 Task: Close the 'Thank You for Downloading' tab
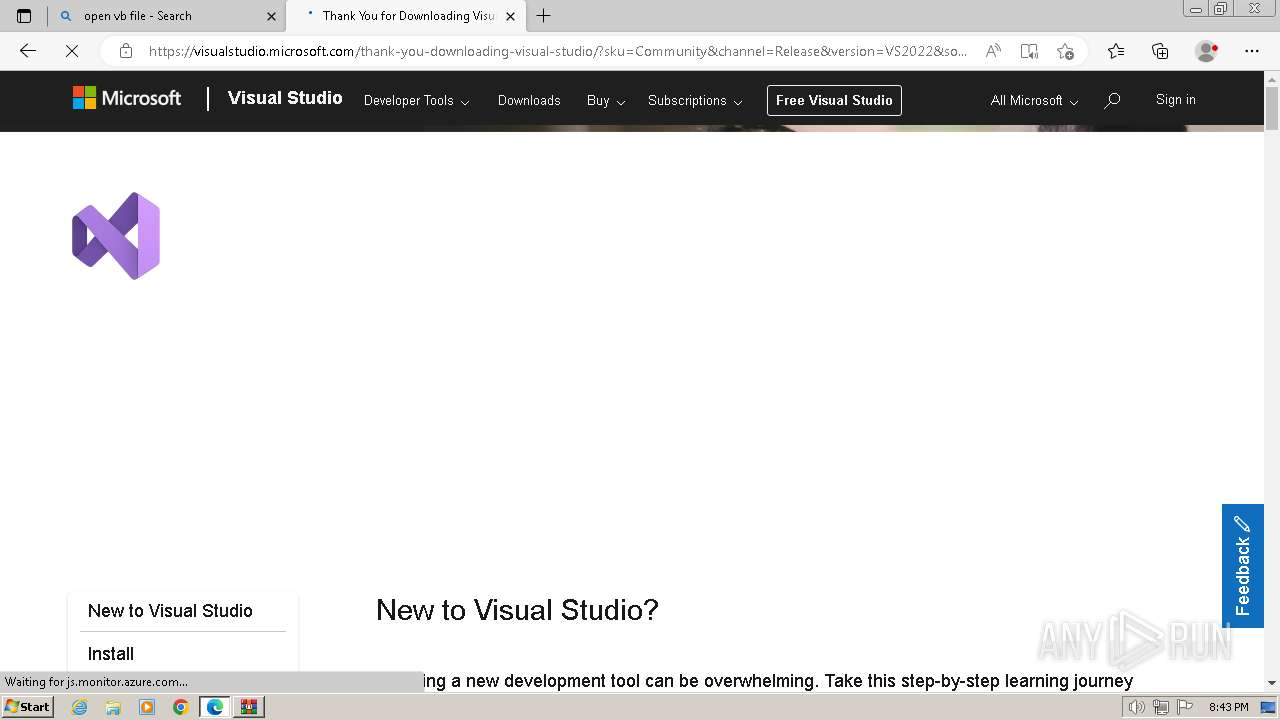pos(511,16)
